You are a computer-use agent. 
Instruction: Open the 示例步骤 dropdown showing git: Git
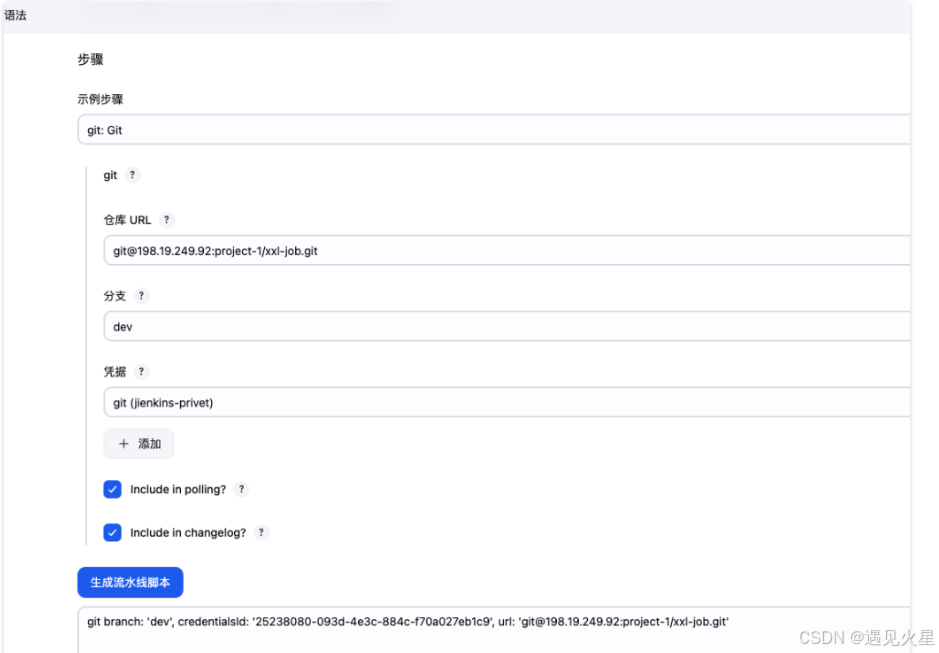pos(493,130)
